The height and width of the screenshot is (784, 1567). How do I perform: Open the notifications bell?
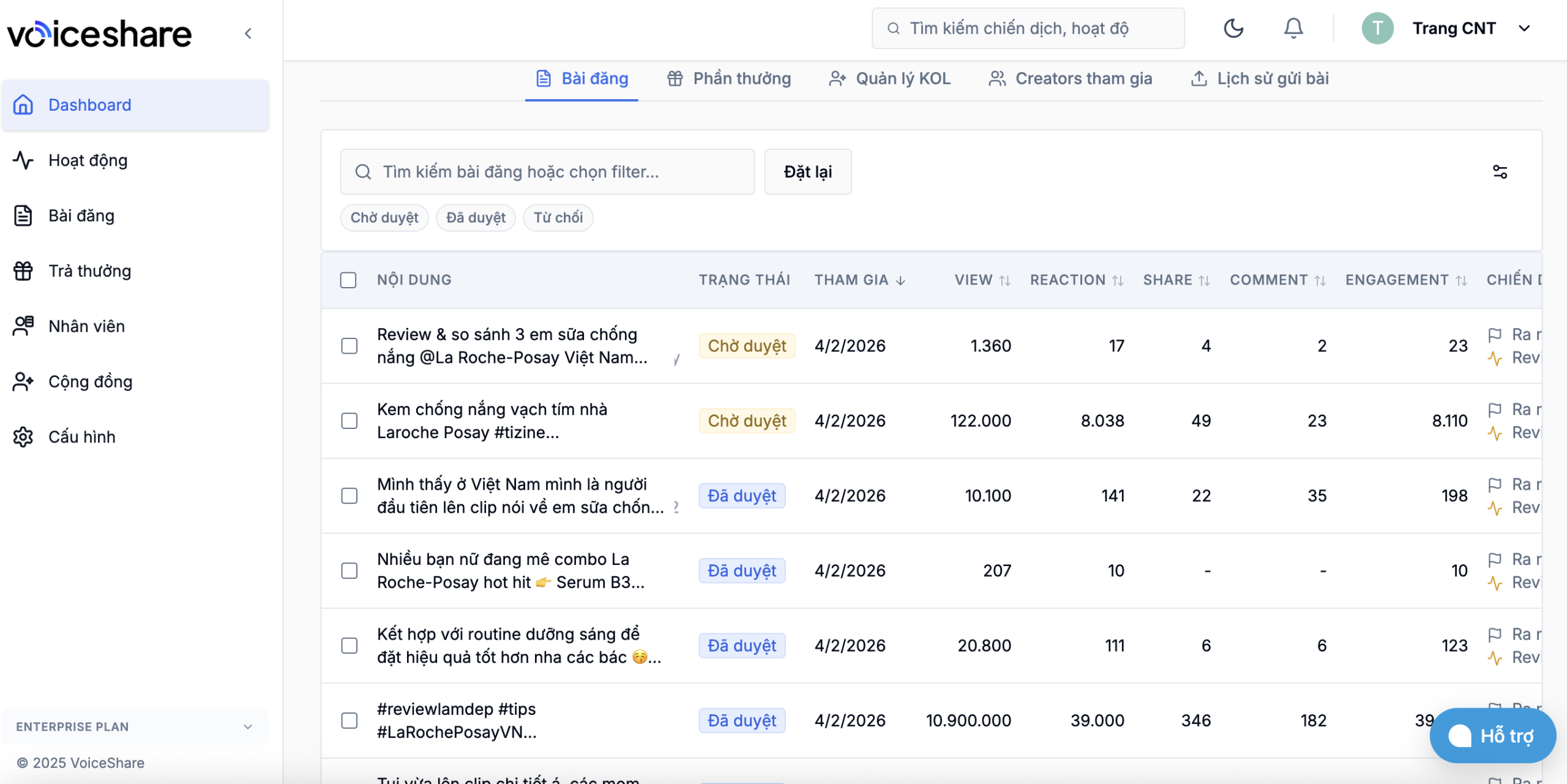[x=1293, y=28]
